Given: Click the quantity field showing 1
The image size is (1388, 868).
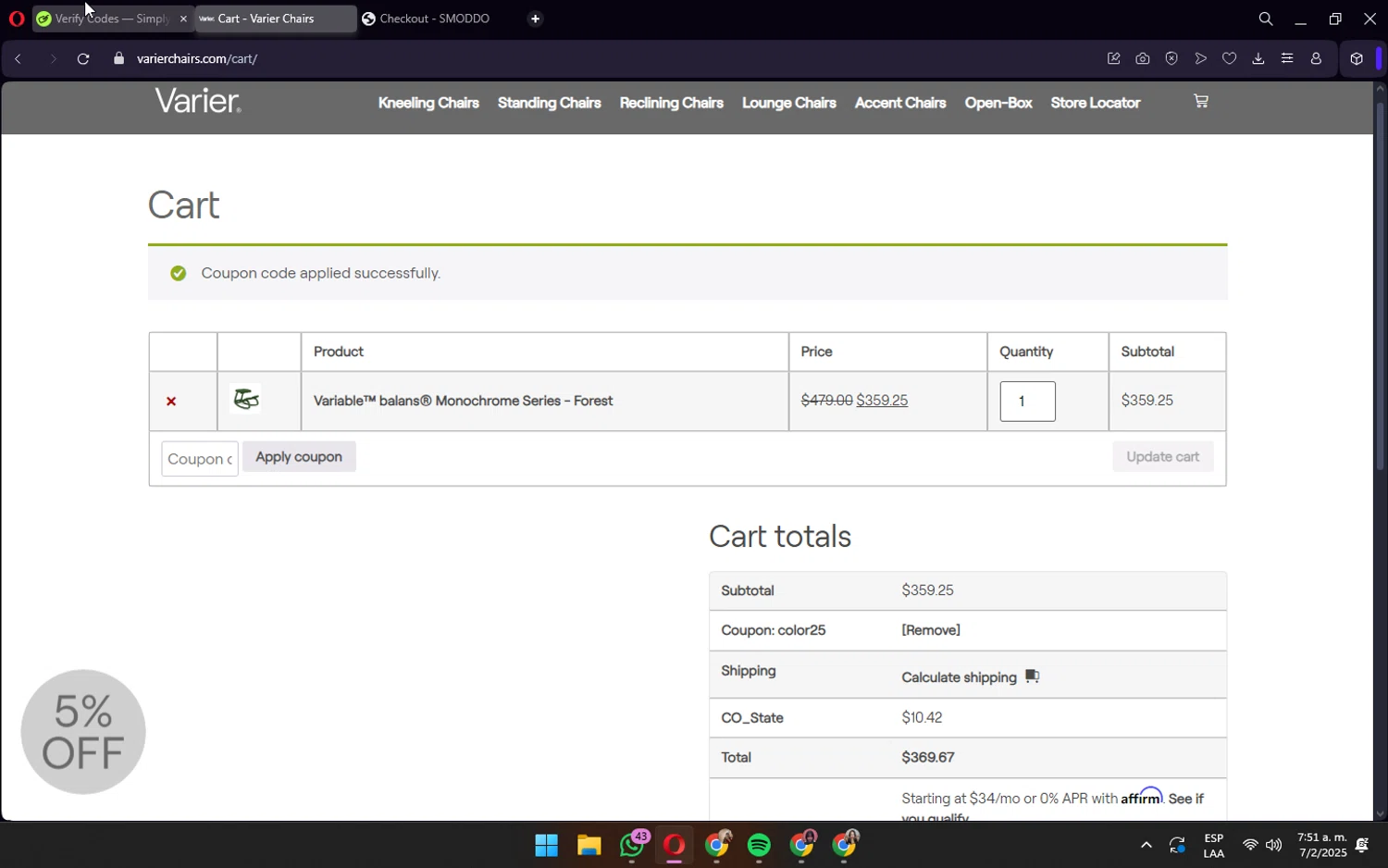Looking at the screenshot, I should [x=1027, y=402].
